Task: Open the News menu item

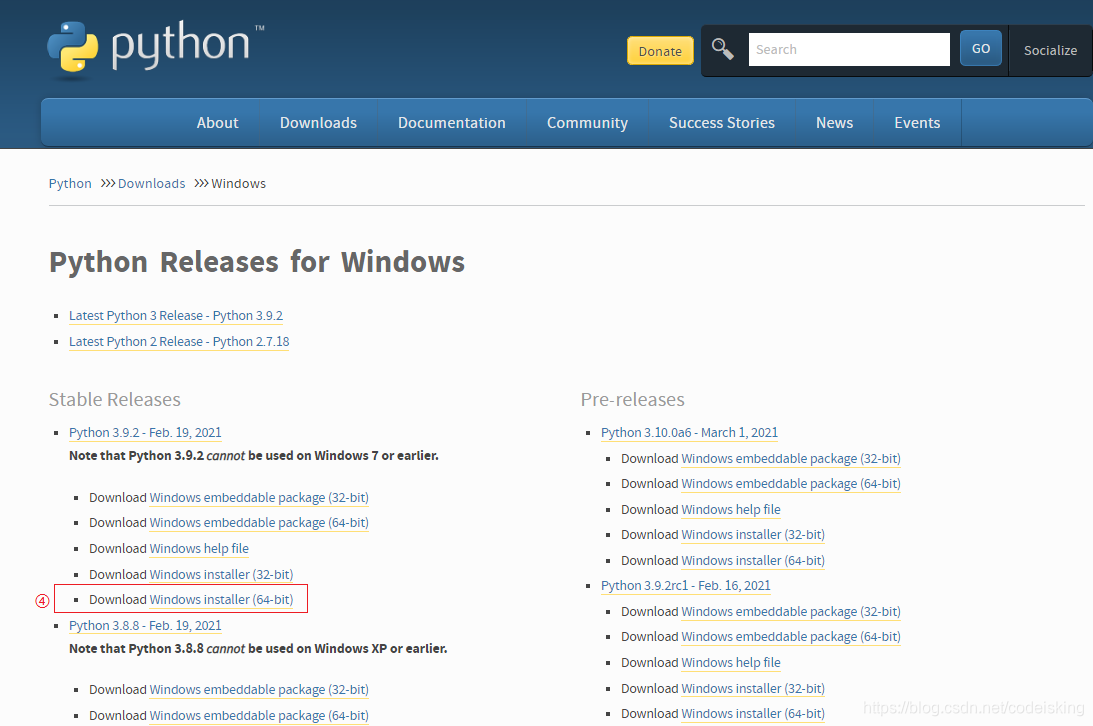Action: point(834,123)
